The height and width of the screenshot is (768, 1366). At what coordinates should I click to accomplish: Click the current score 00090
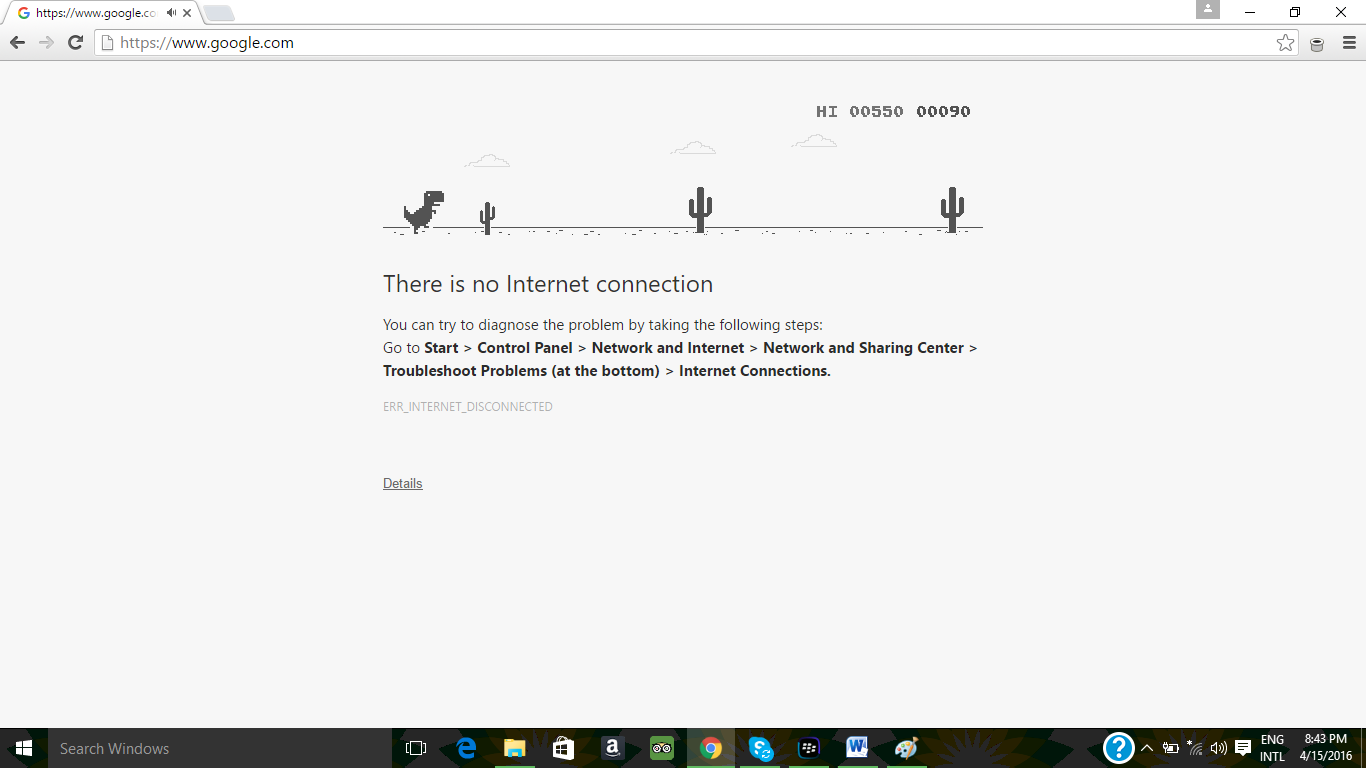943,111
